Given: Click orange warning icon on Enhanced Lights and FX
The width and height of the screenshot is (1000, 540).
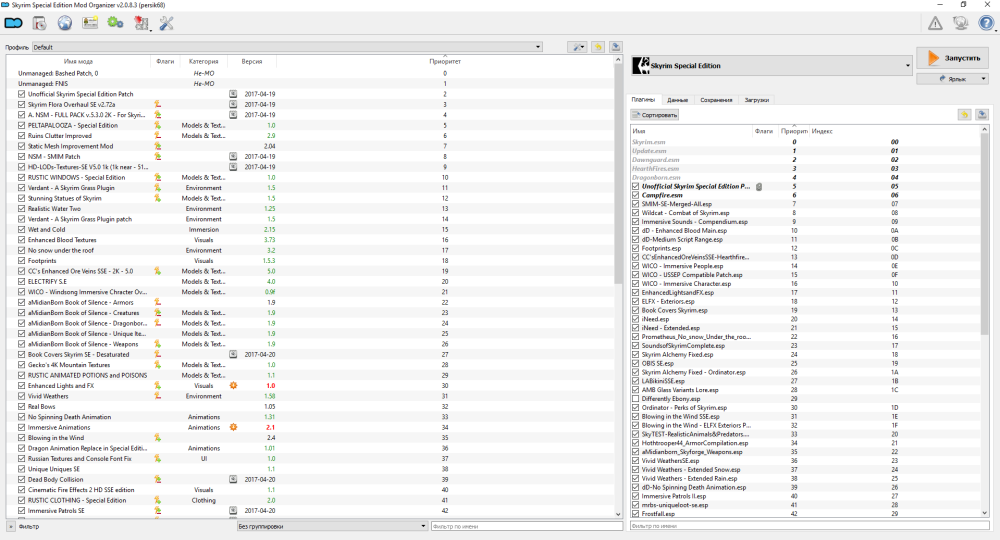Looking at the screenshot, I should pos(233,386).
